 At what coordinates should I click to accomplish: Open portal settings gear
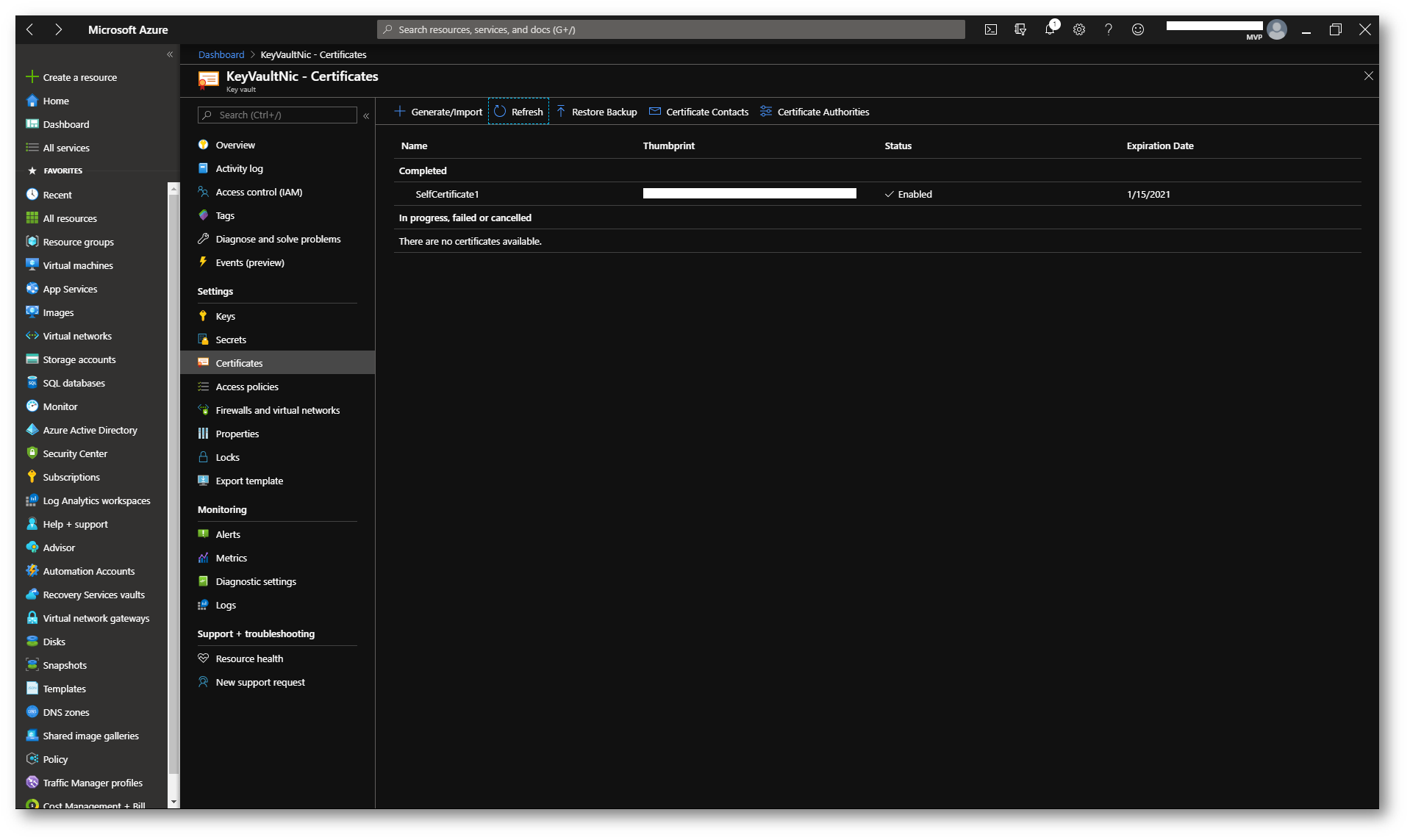pyautogui.click(x=1079, y=29)
